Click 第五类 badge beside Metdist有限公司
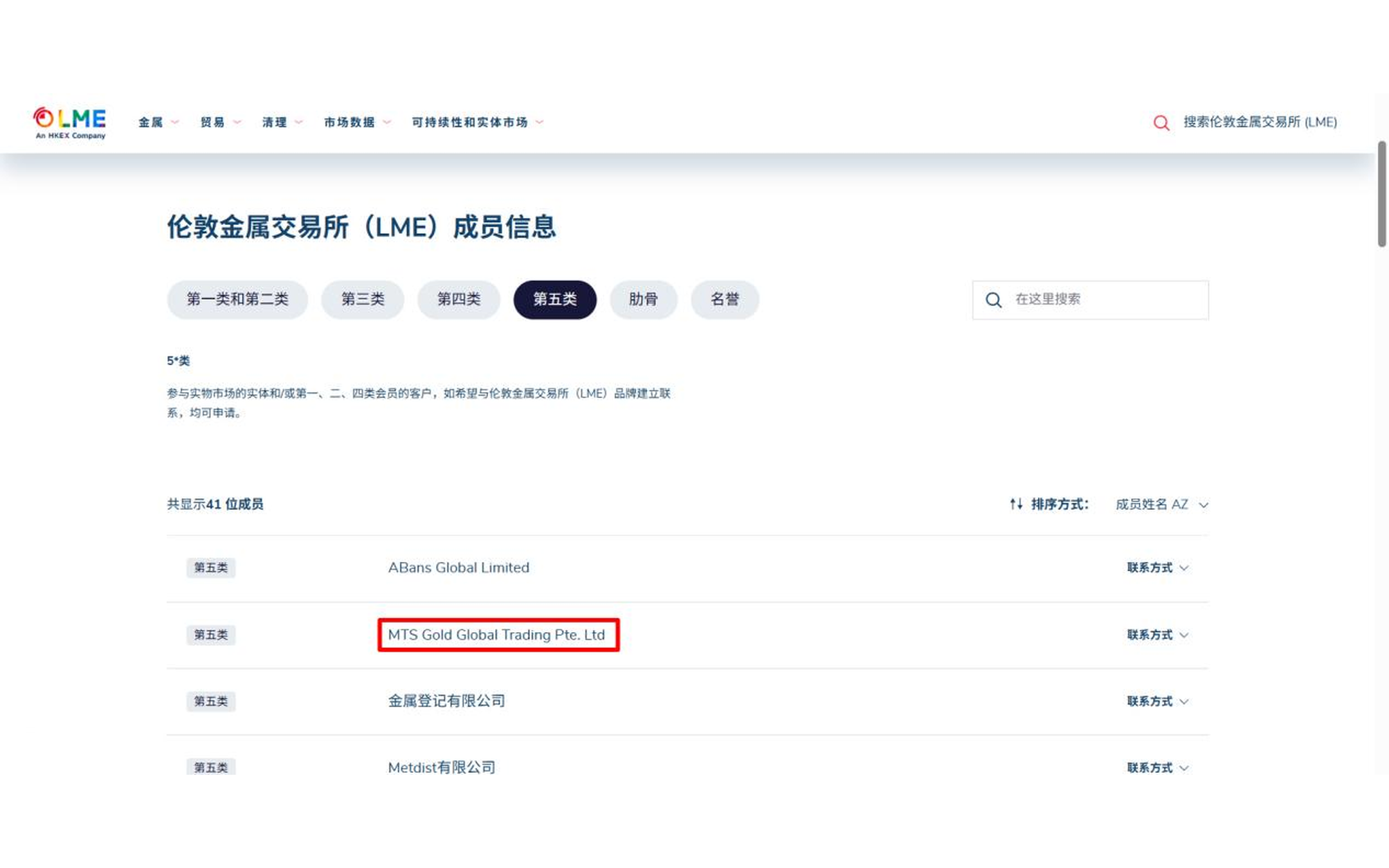Image resolution: width=1389 pixels, height=868 pixels. [x=211, y=767]
